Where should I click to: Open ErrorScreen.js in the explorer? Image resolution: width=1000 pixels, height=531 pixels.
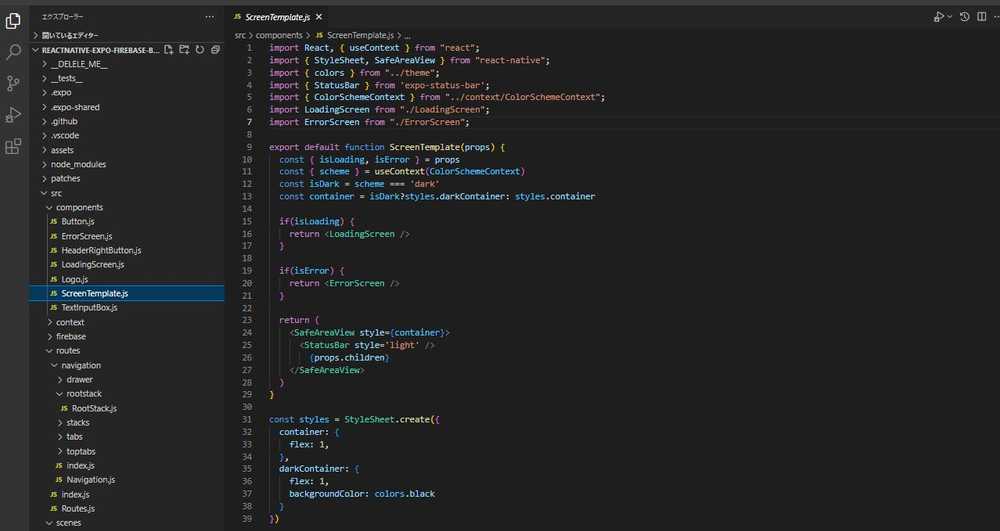coord(128,236)
